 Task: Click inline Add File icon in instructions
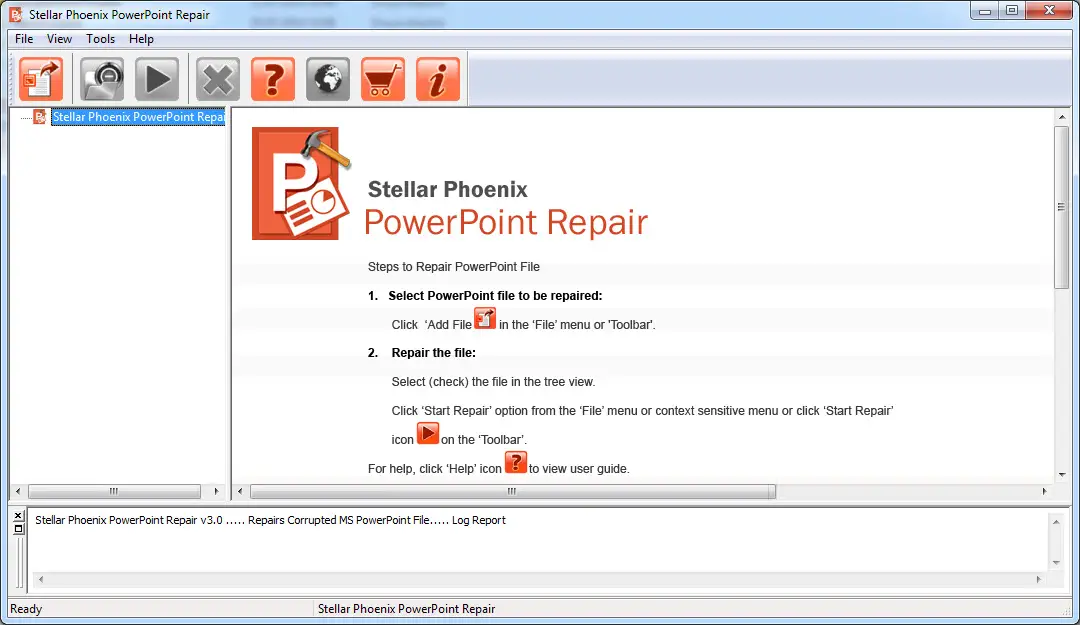[x=485, y=318]
